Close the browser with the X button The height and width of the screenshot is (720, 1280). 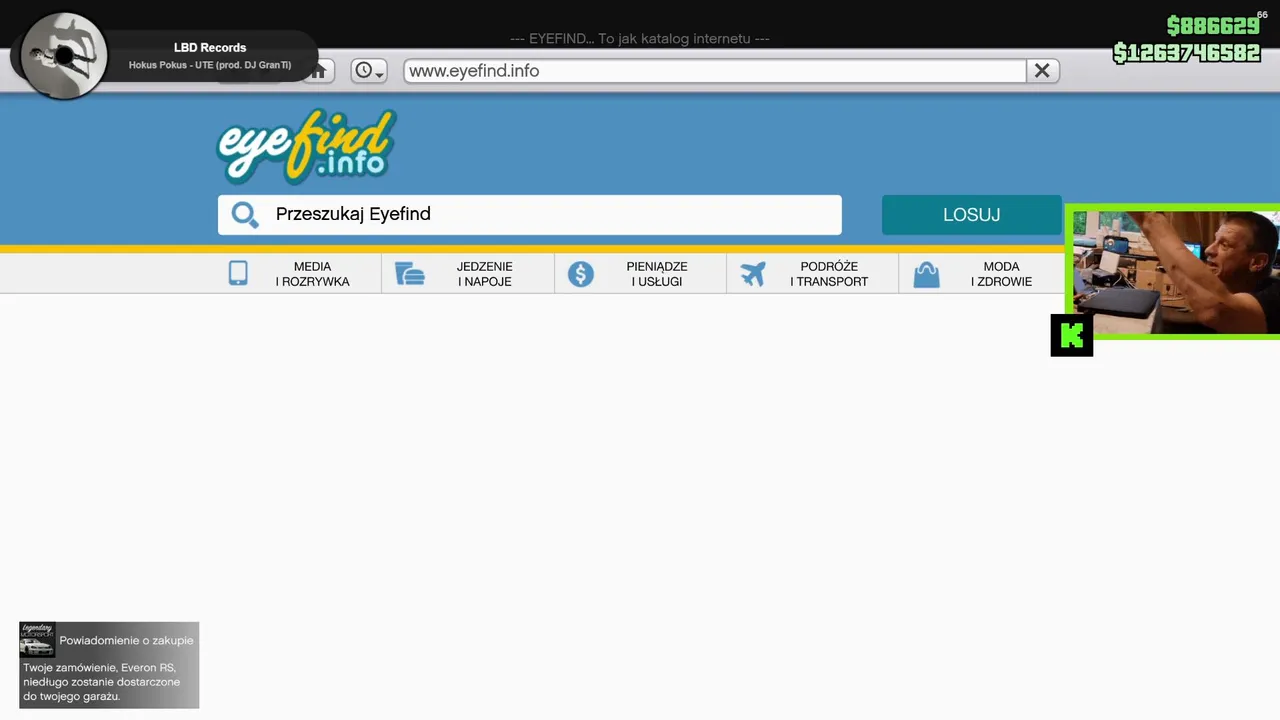pos(1042,71)
